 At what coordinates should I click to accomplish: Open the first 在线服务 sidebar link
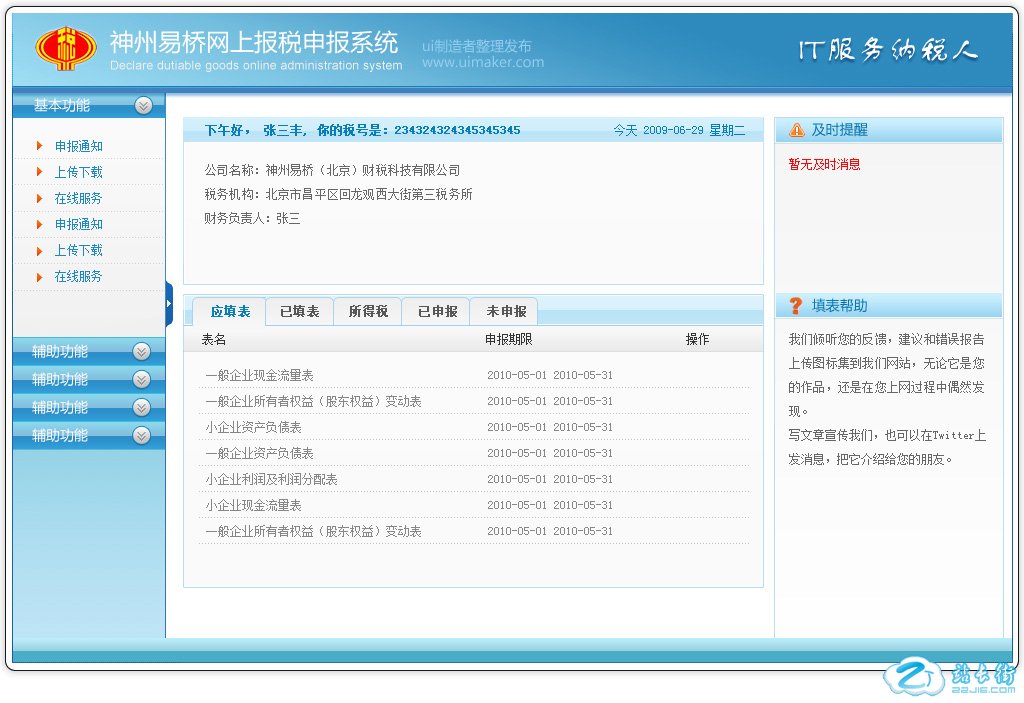coord(78,198)
